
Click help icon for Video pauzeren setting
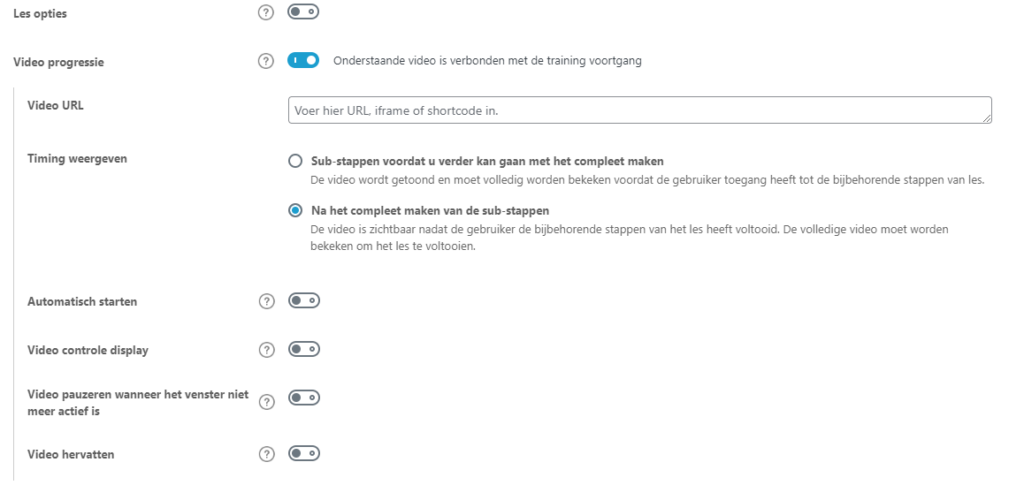265,402
